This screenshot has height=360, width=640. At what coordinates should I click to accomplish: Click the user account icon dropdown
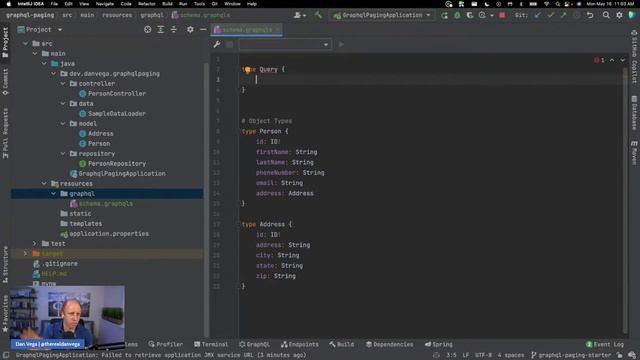pyautogui.click(x=300, y=15)
